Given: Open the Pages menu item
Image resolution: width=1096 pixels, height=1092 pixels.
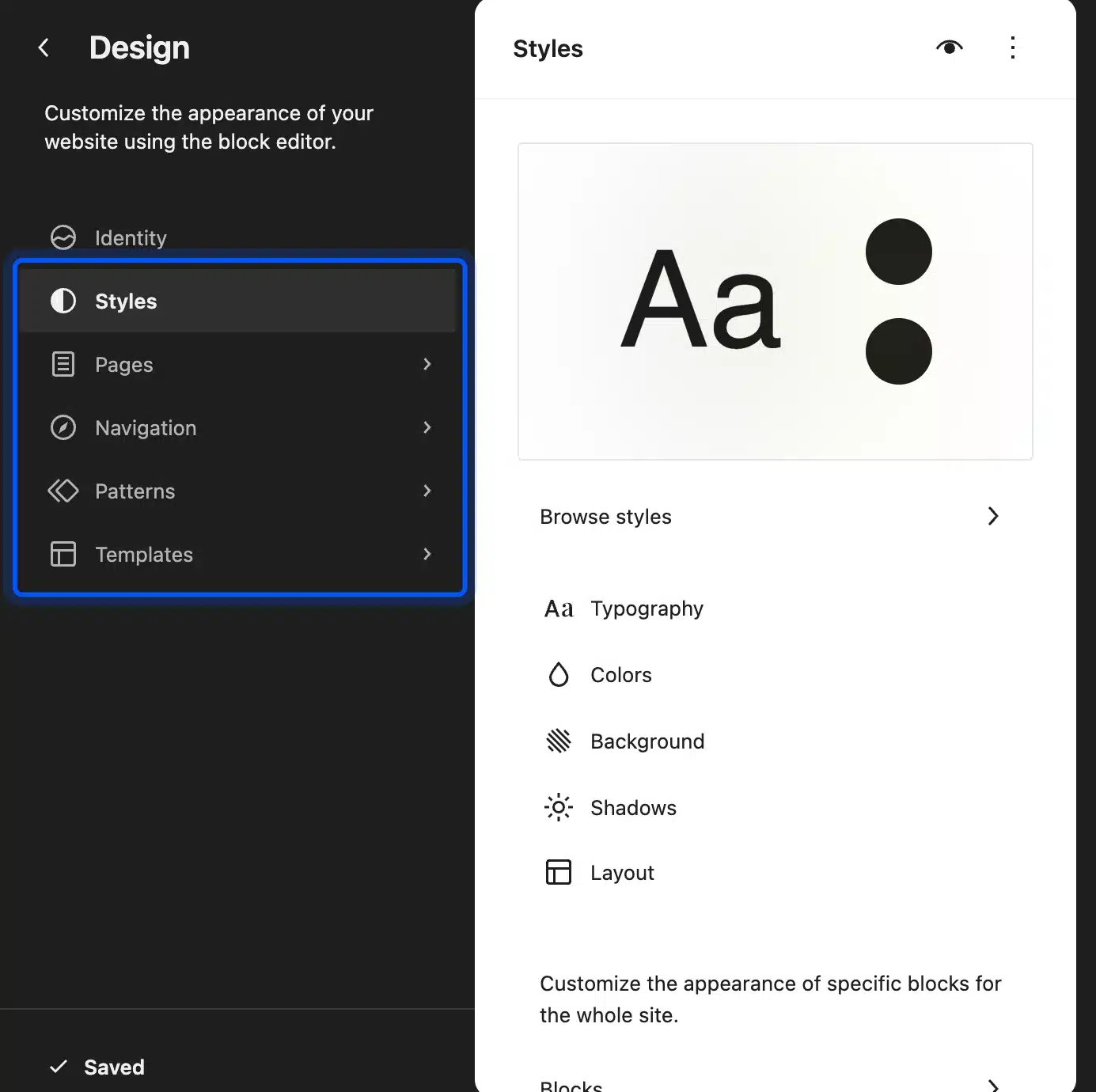Looking at the screenshot, I should 237,364.
